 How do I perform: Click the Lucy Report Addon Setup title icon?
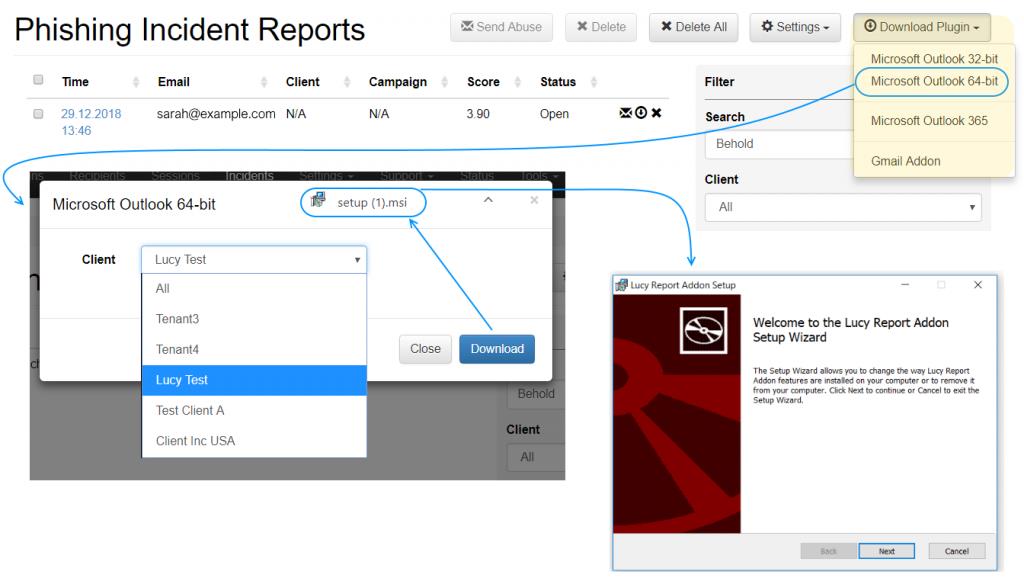pos(621,285)
